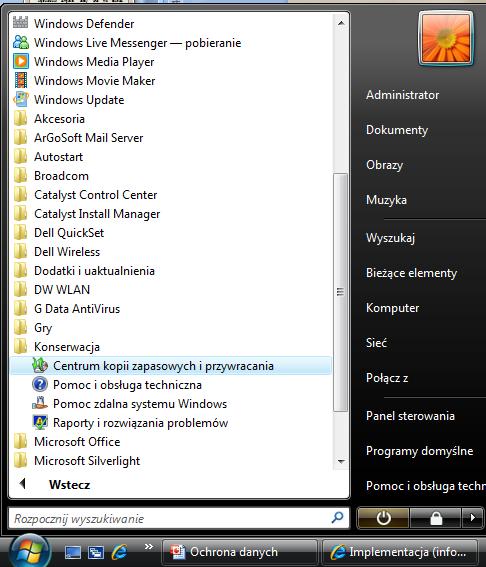Open the Akcesoria folder icon
The height and width of the screenshot is (567, 486).
[20, 118]
